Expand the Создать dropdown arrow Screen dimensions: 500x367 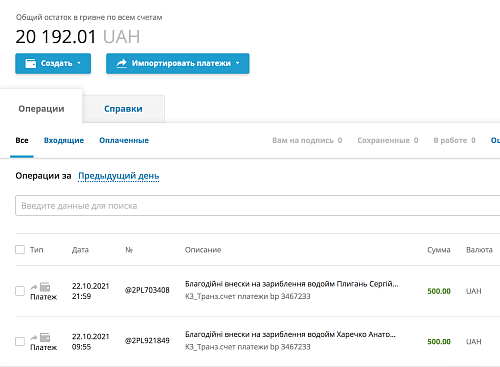tap(79, 63)
